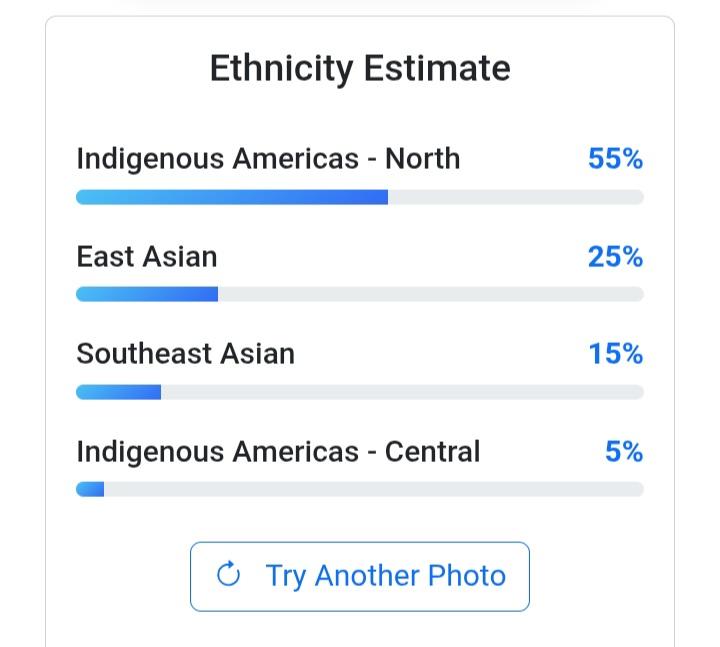Click the circular refresh arrow icon
This screenshot has width=720, height=647.
click(229, 575)
